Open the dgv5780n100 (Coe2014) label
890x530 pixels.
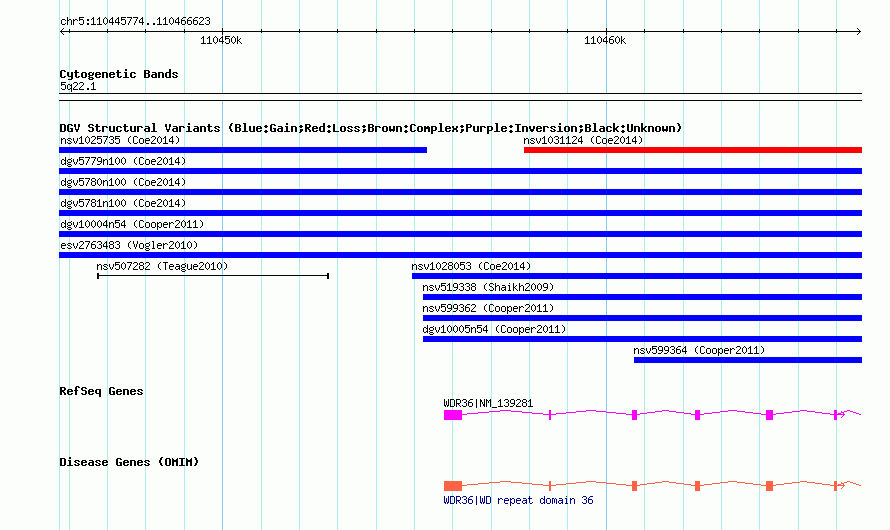click(x=123, y=182)
